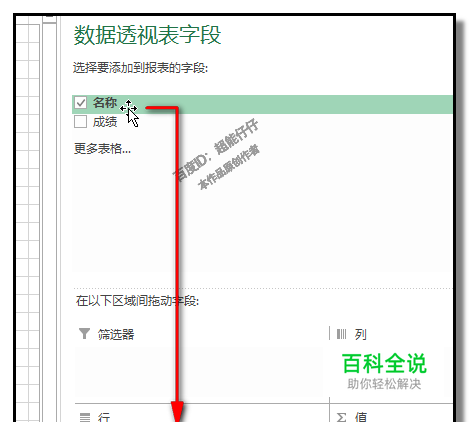The height and width of the screenshot is (422, 469).
Task: Select the 名称 field label
Action: coord(105,103)
